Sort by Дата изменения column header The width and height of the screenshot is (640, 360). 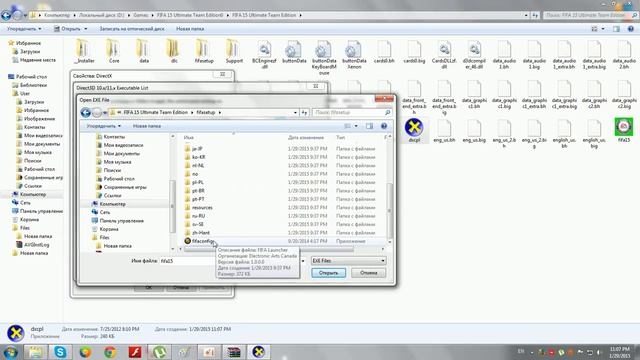(306, 138)
